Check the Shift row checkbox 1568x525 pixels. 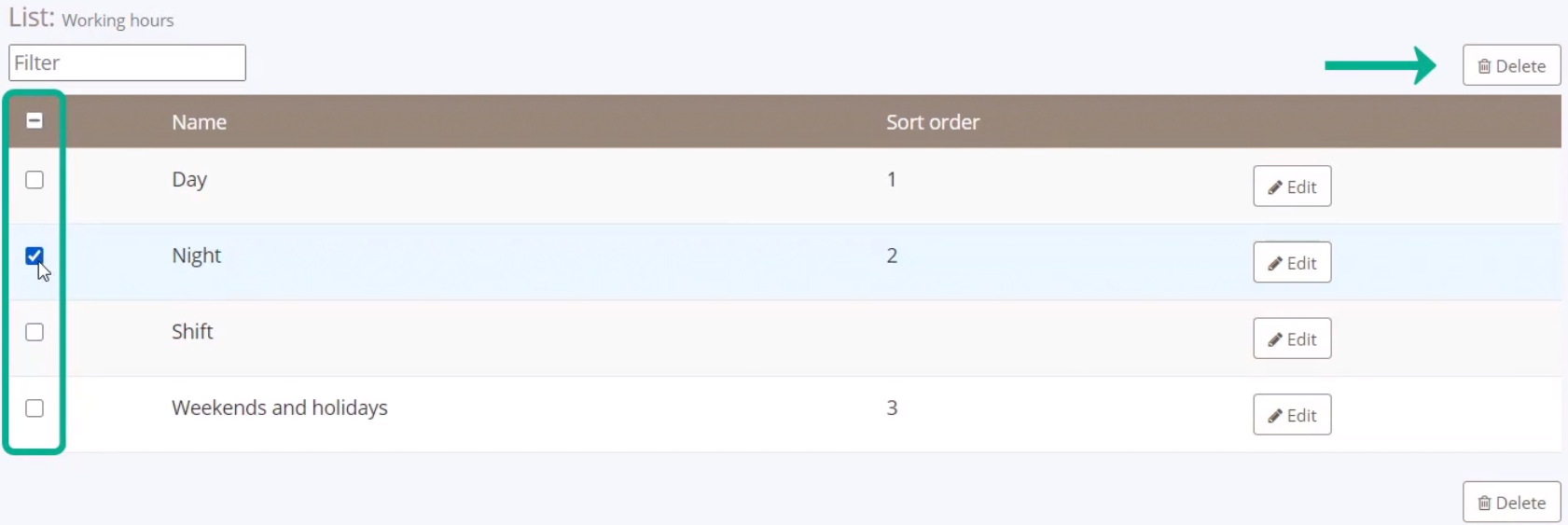(35, 332)
